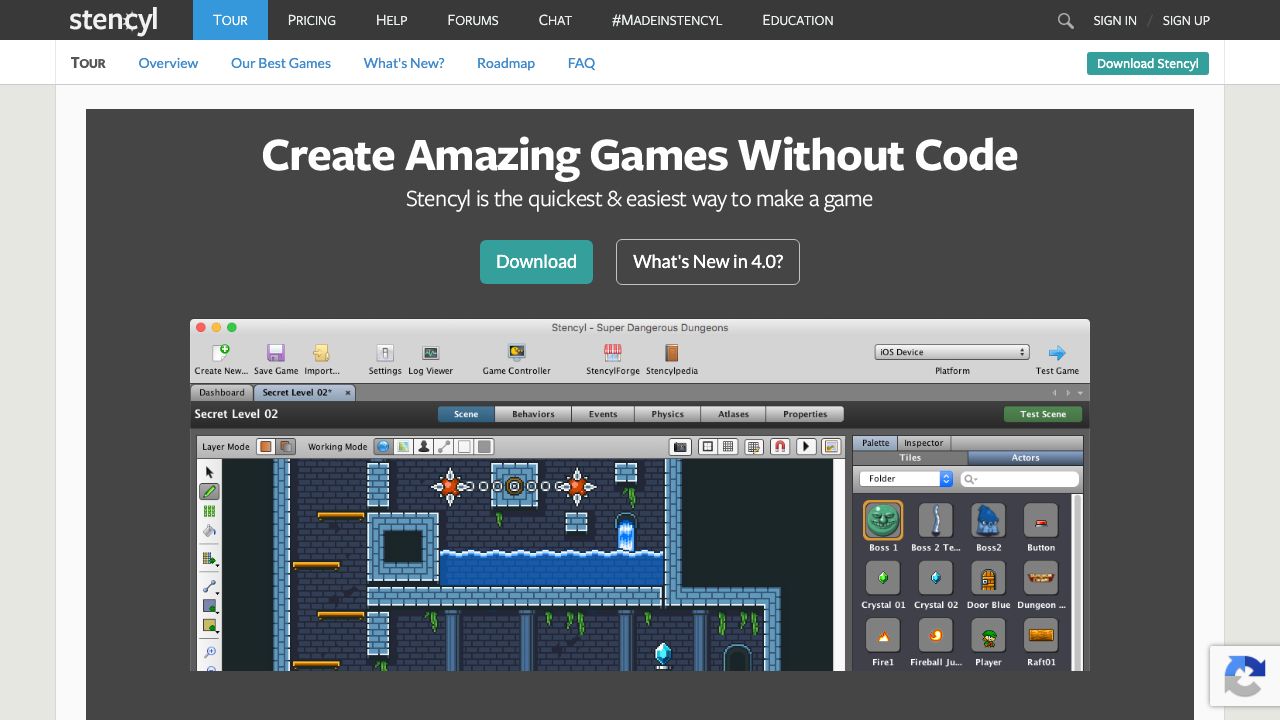Open the Game Controller icon
1280x720 pixels.
516,352
